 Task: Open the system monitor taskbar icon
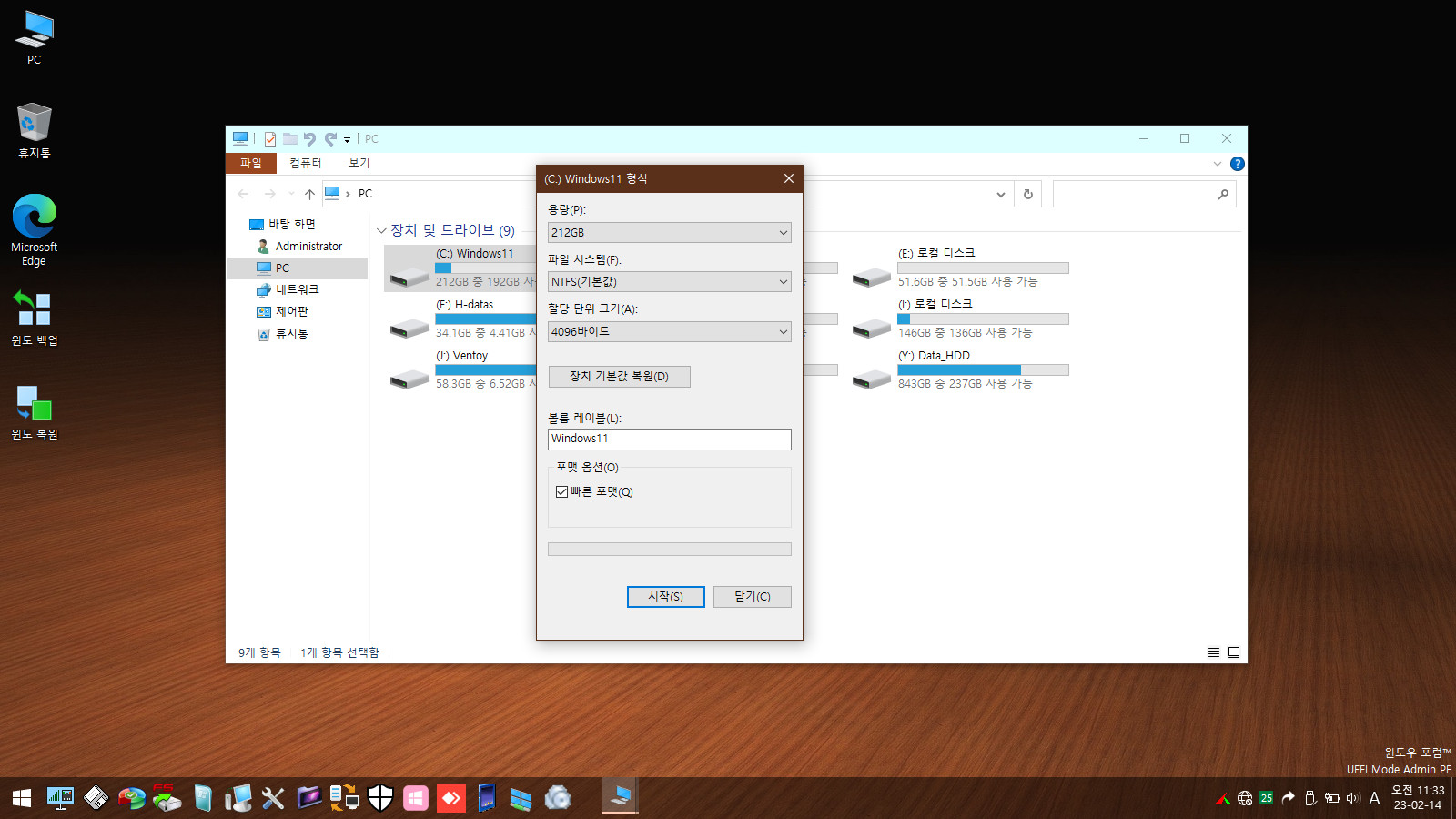coord(60,798)
